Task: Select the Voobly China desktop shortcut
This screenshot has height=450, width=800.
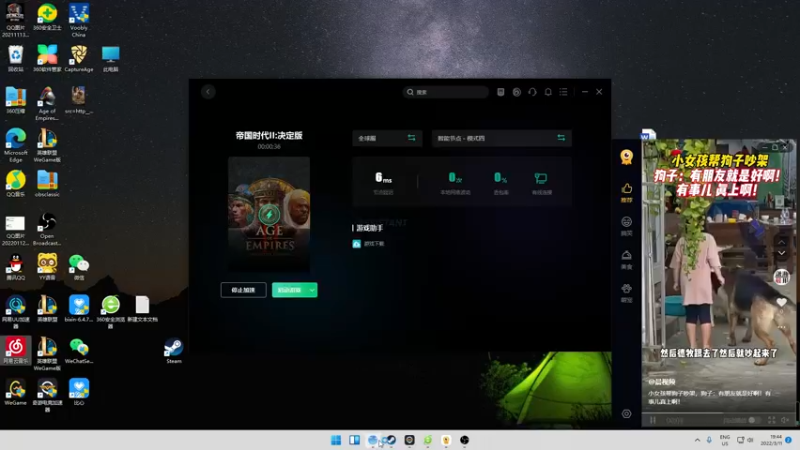Action: [79, 20]
